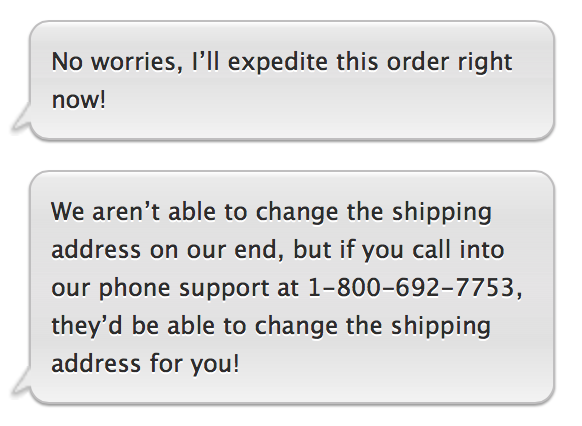Click the '1-800' prefix of the phone number
This screenshot has width=582, height=426.
tap(344, 287)
